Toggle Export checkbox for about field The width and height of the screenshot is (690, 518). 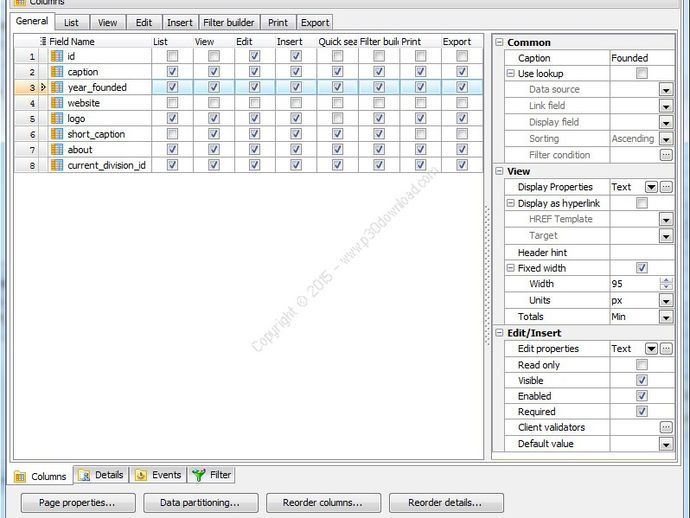tap(462, 150)
